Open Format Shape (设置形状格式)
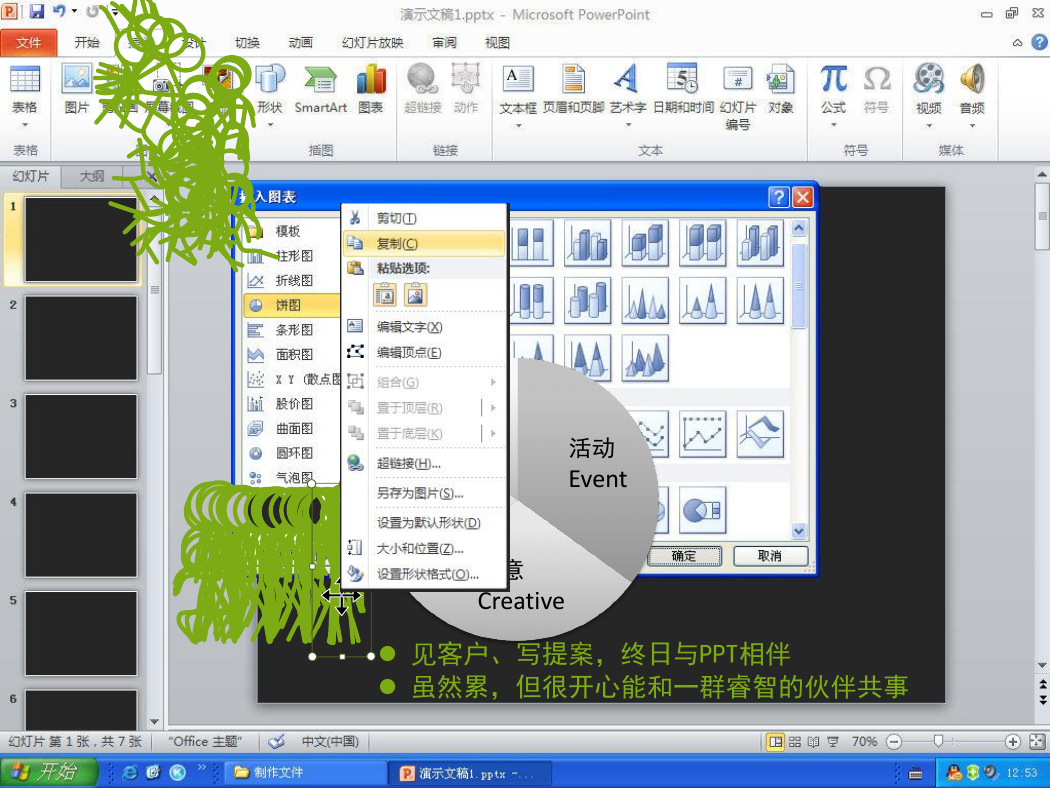 [x=424, y=574]
